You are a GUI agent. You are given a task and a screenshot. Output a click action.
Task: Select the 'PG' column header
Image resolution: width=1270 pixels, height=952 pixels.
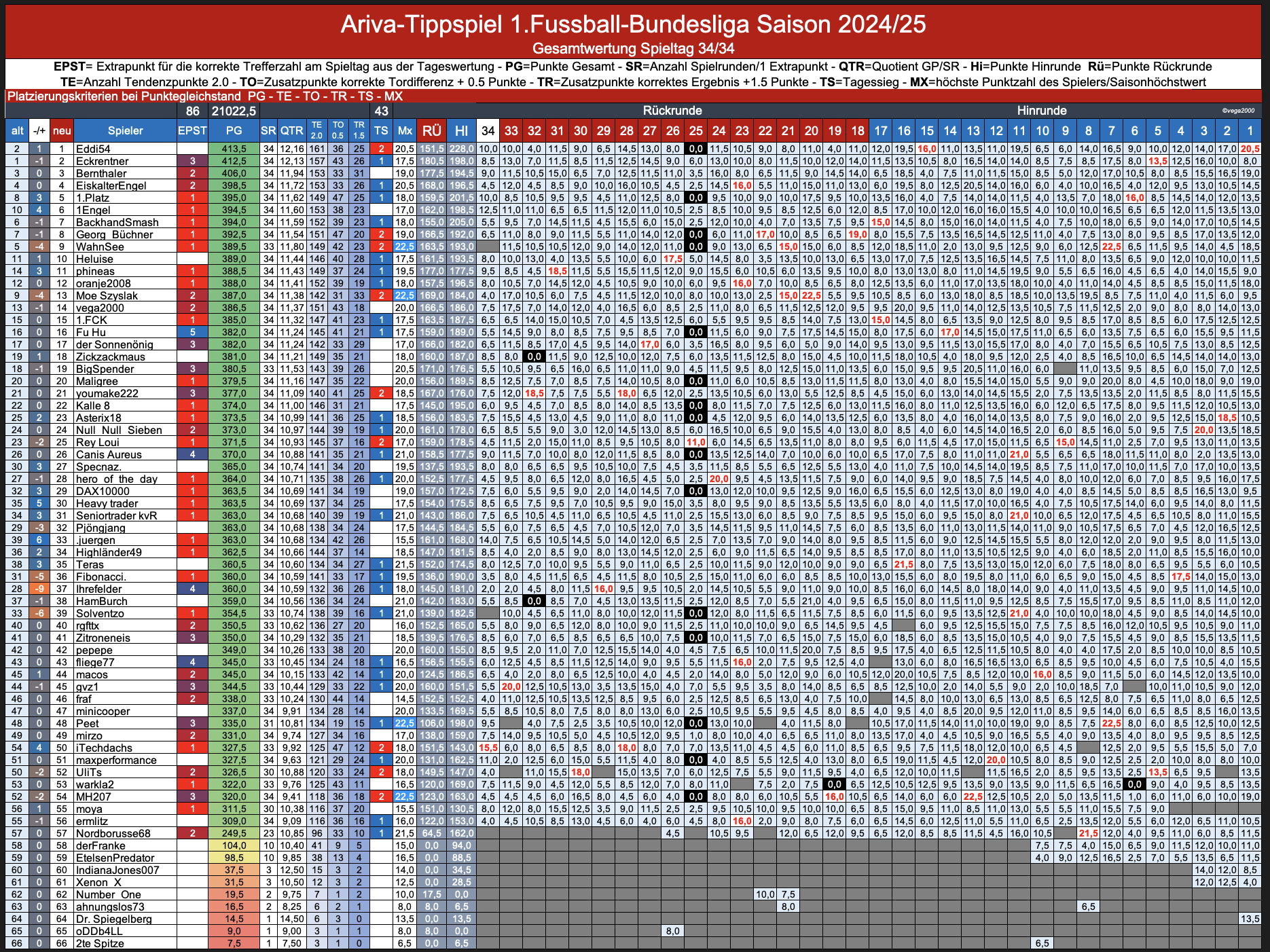click(234, 130)
